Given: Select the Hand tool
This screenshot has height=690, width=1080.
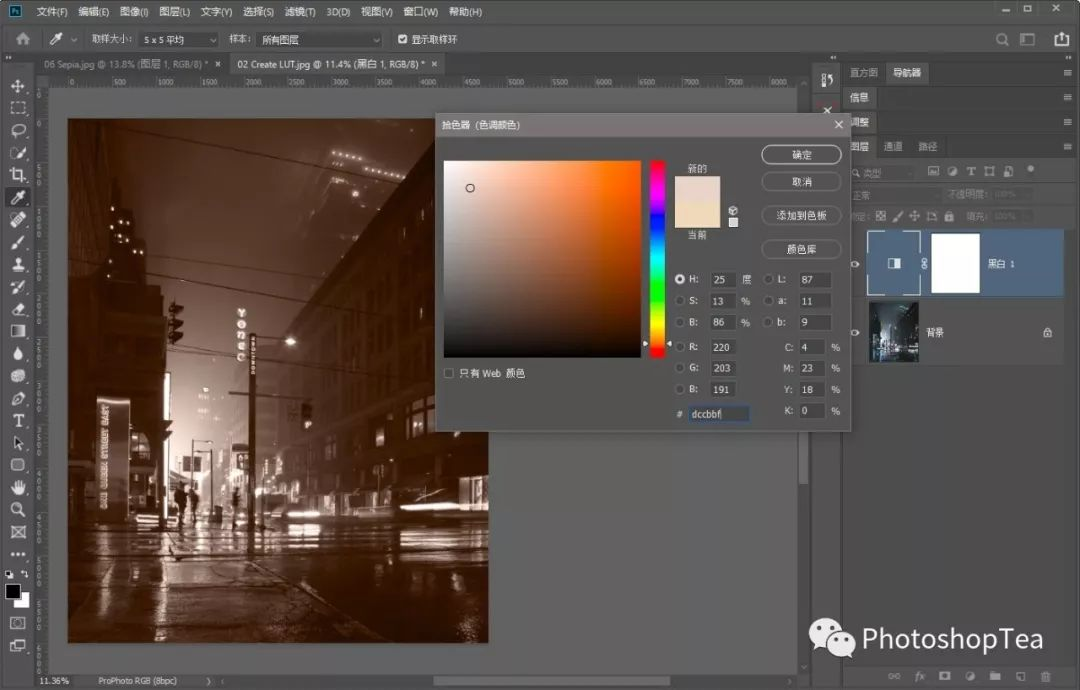Looking at the screenshot, I should [x=18, y=487].
